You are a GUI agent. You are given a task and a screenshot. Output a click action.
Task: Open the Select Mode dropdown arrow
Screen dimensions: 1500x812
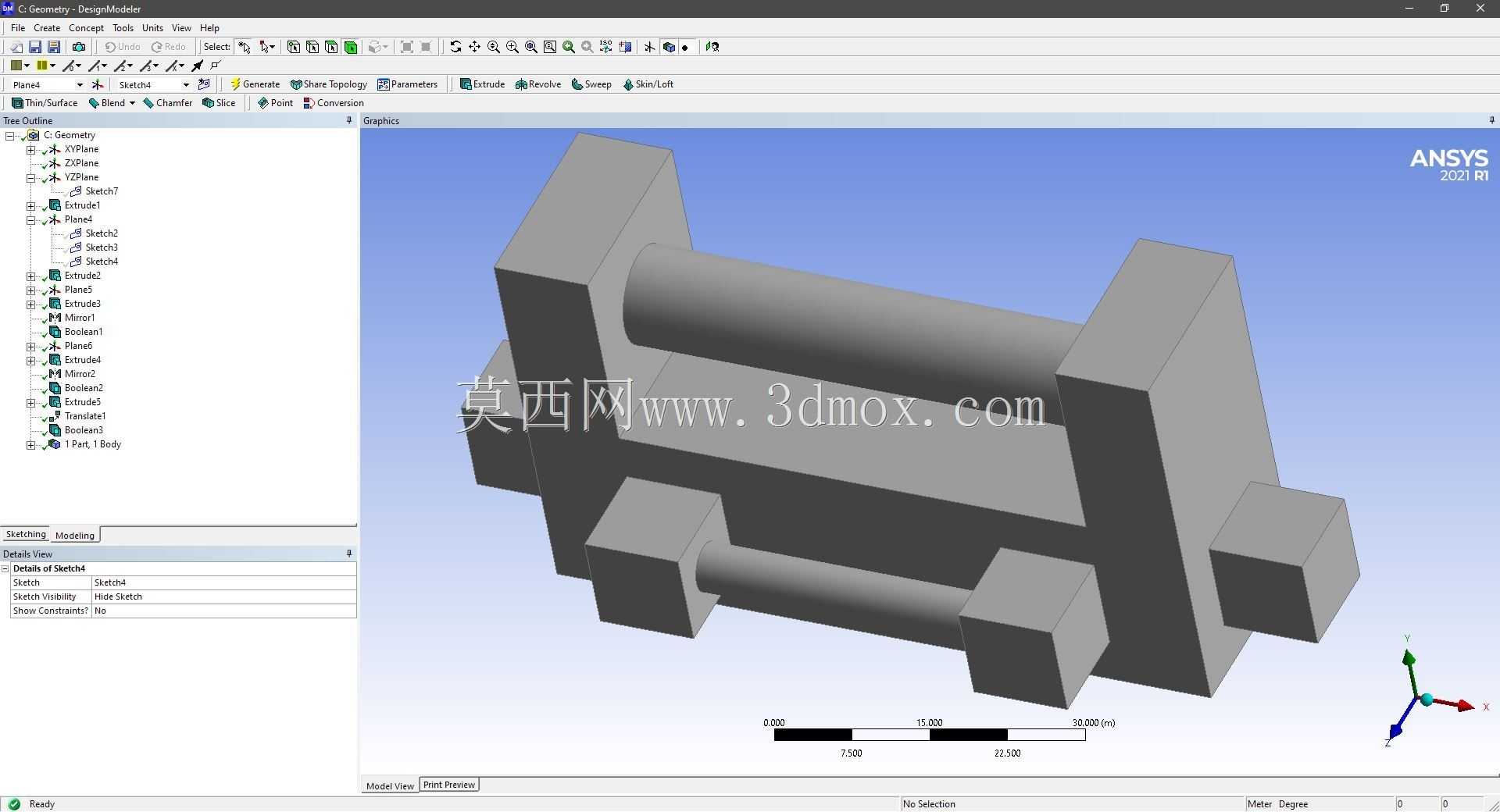point(272,47)
